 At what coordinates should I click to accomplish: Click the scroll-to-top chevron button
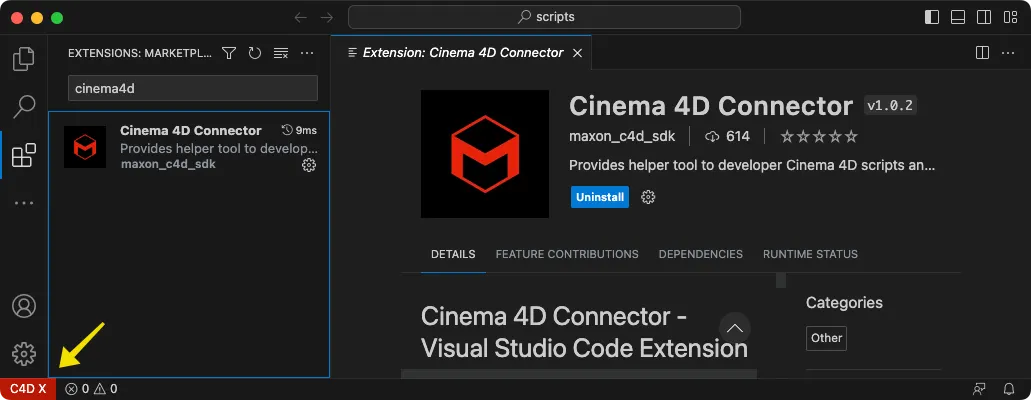[735, 328]
